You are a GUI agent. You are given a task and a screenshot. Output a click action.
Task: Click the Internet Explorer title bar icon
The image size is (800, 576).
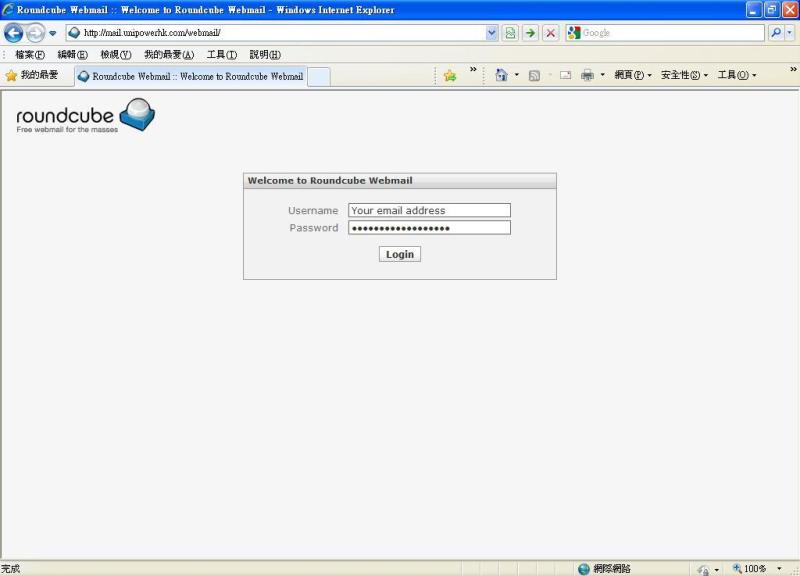pos(8,10)
